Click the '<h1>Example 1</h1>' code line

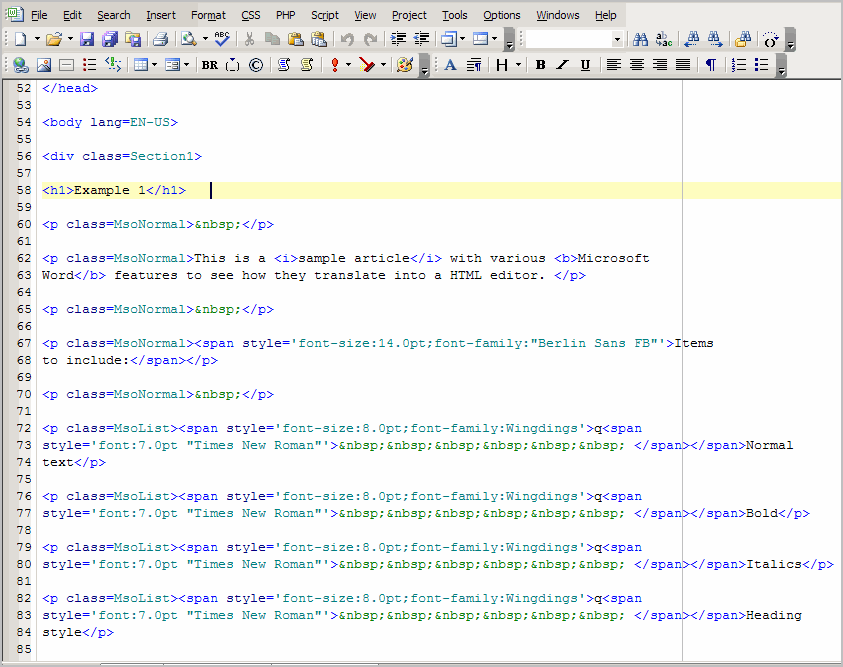pos(114,190)
